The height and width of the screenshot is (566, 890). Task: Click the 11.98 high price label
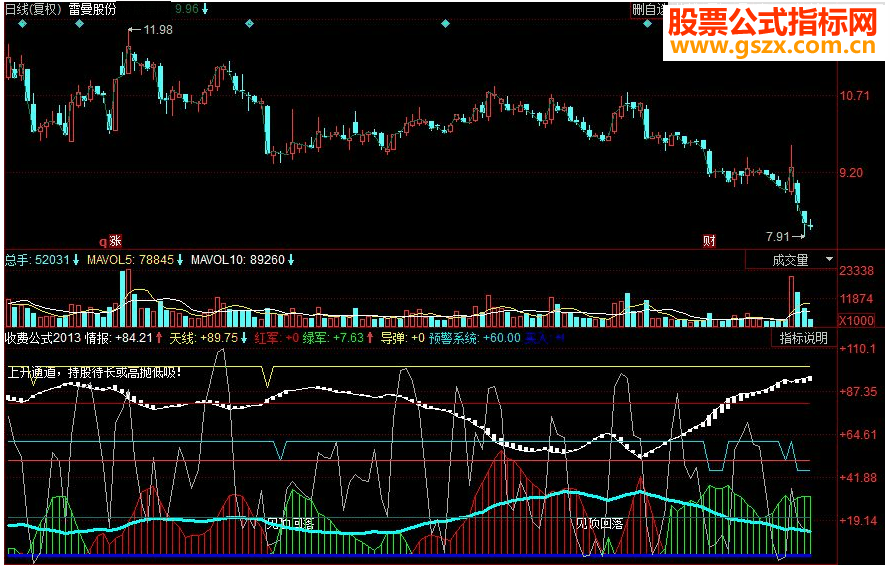[x=158, y=30]
